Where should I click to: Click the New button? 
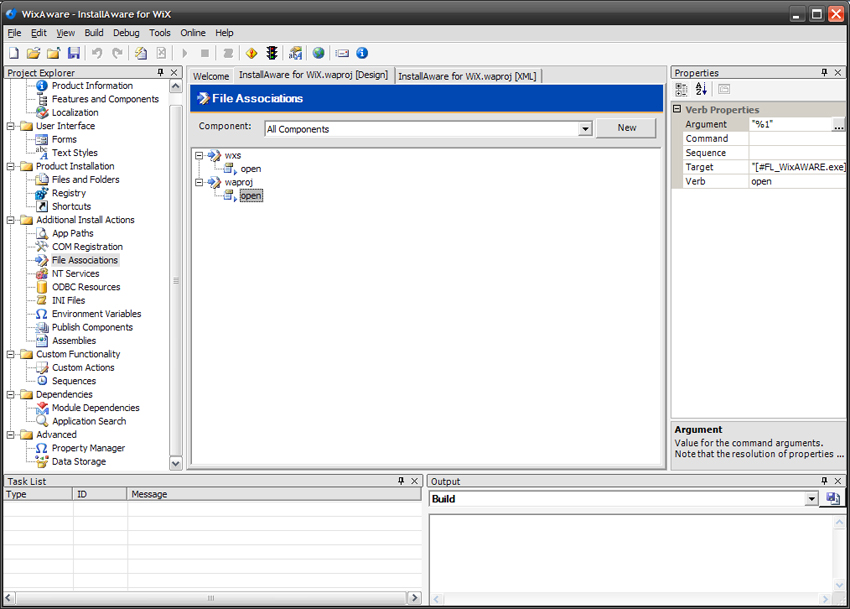click(x=627, y=128)
